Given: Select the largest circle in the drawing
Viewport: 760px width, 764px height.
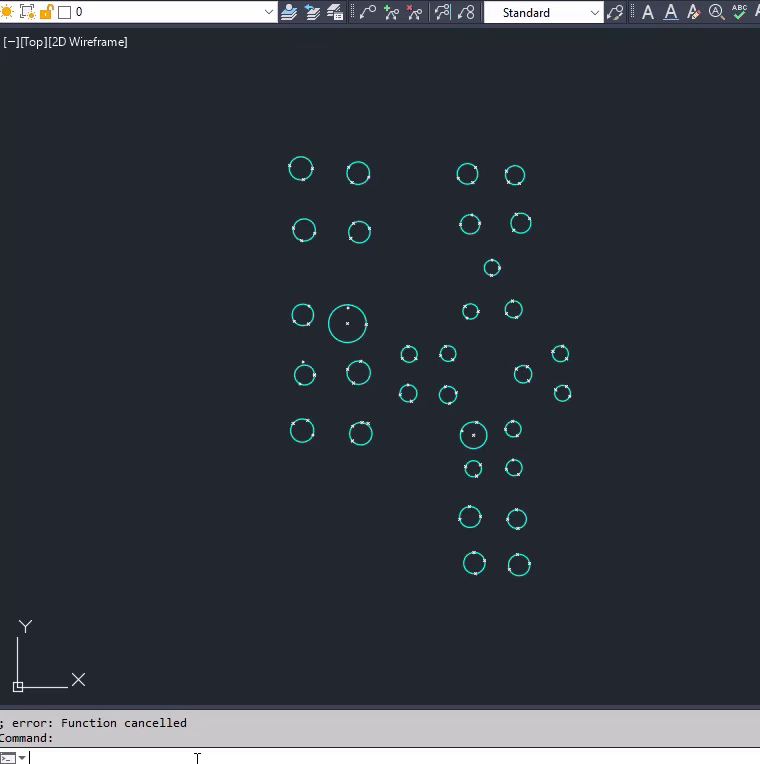Looking at the screenshot, I should tap(347, 324).
